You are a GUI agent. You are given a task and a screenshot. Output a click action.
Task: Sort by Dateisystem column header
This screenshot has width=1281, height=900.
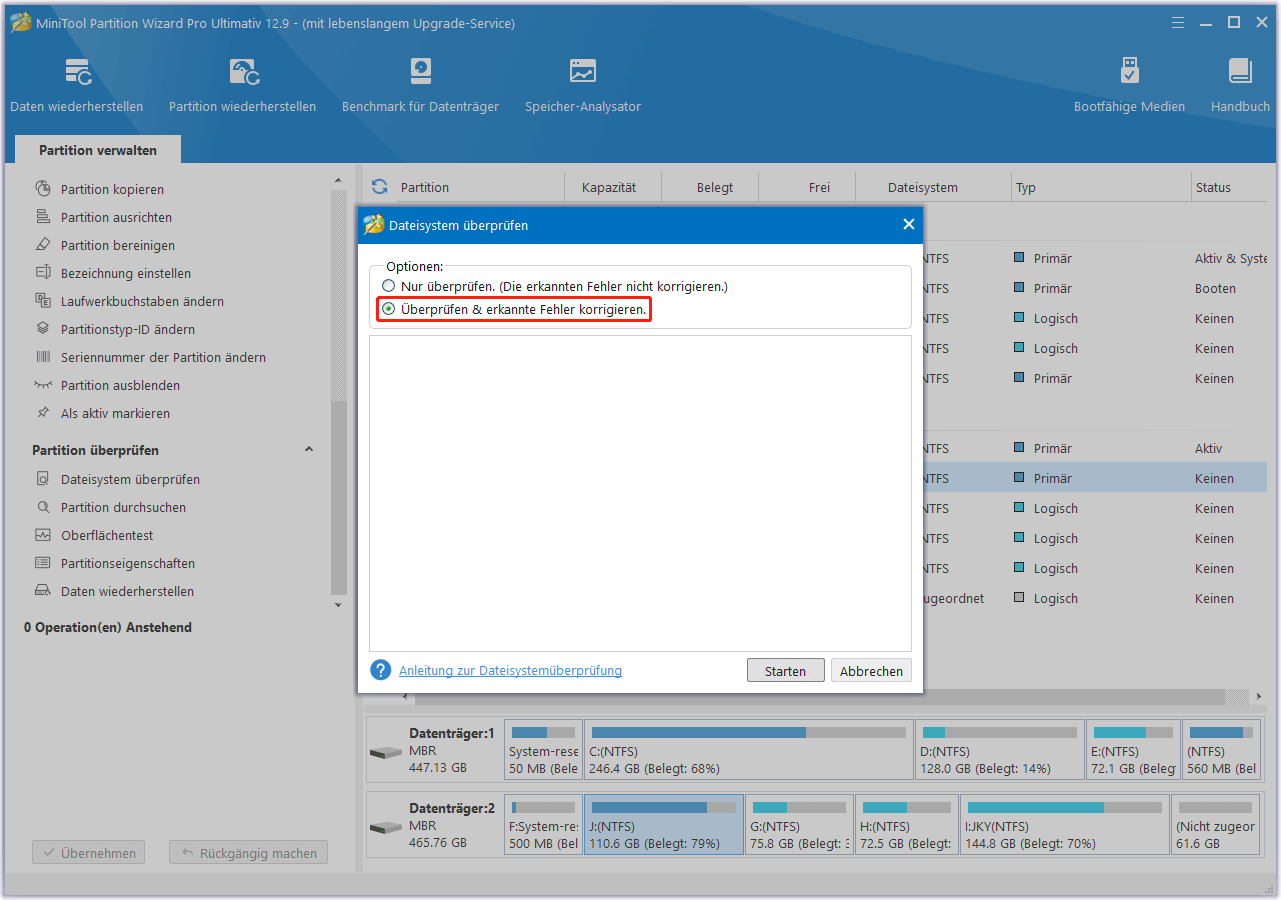click(x=923, y=187)
